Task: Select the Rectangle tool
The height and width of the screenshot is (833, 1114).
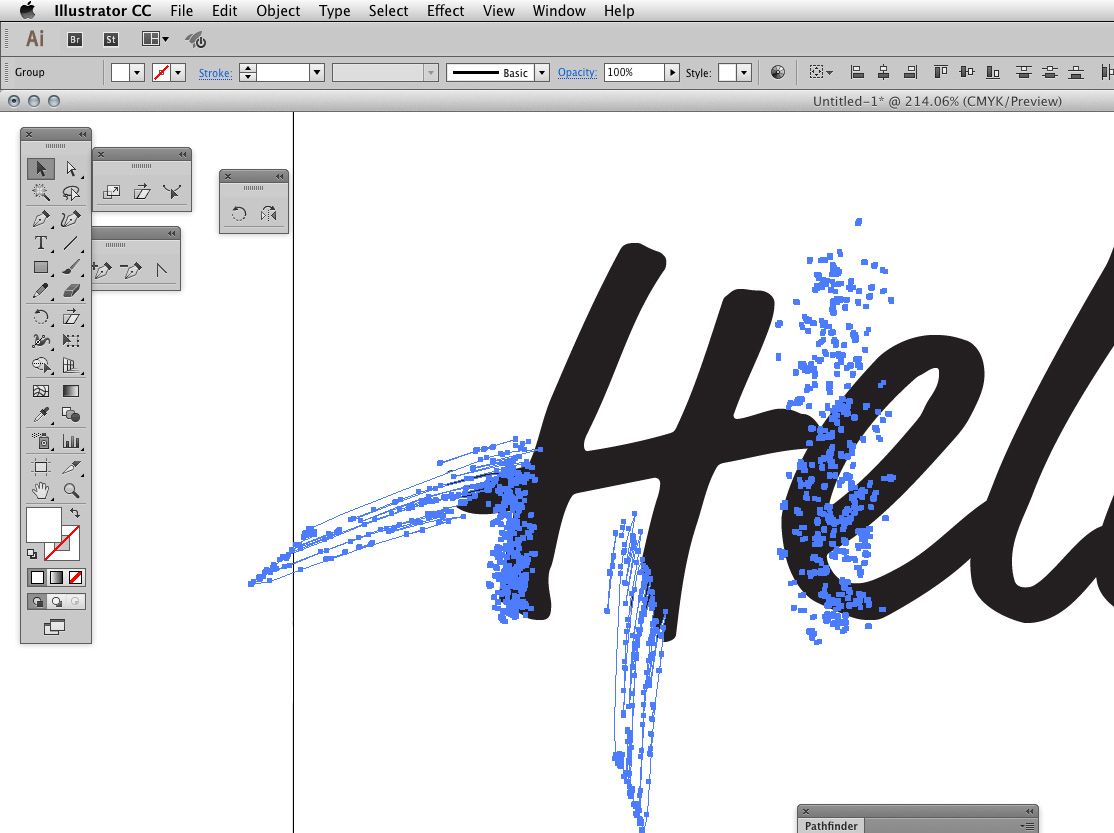Action: (40, 267)
